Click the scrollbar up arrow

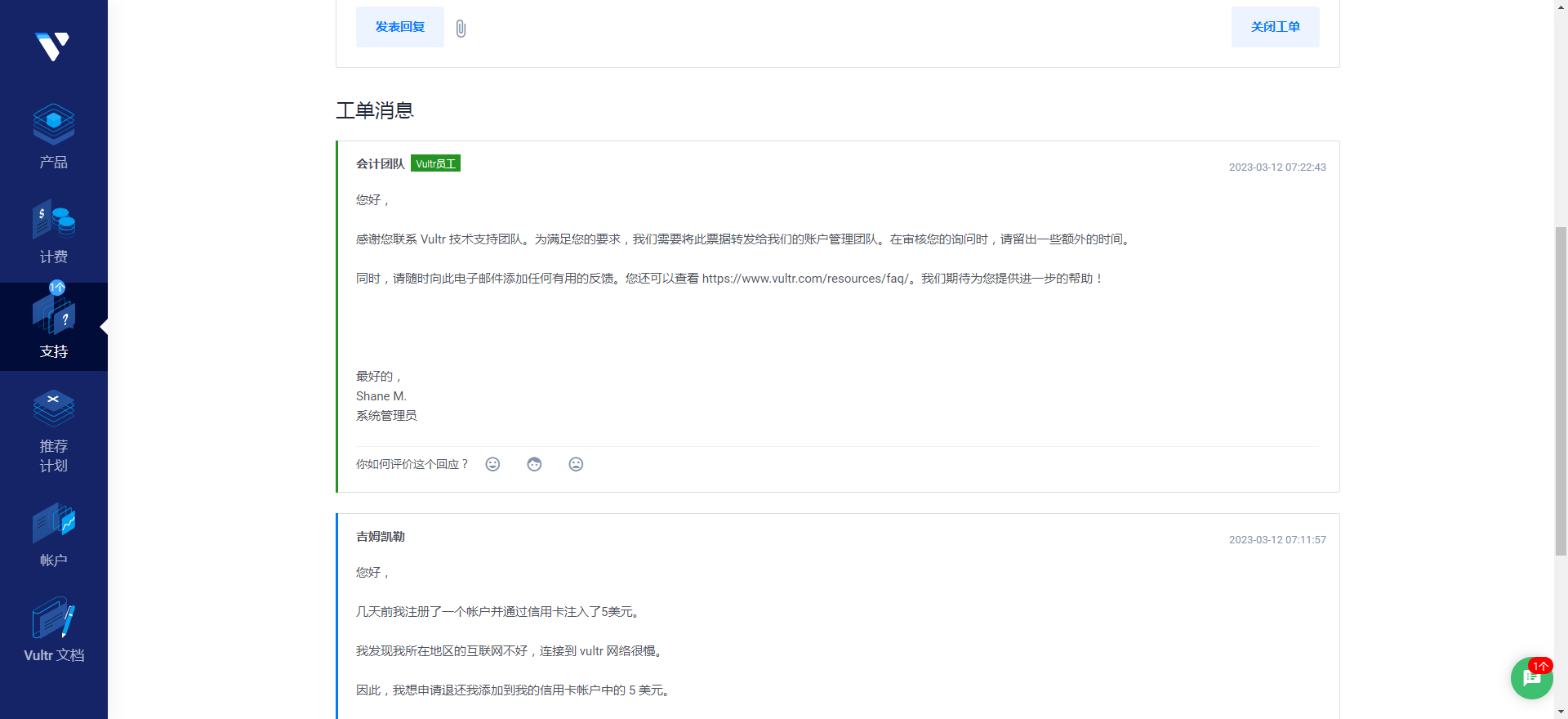tap(1561, 7)
